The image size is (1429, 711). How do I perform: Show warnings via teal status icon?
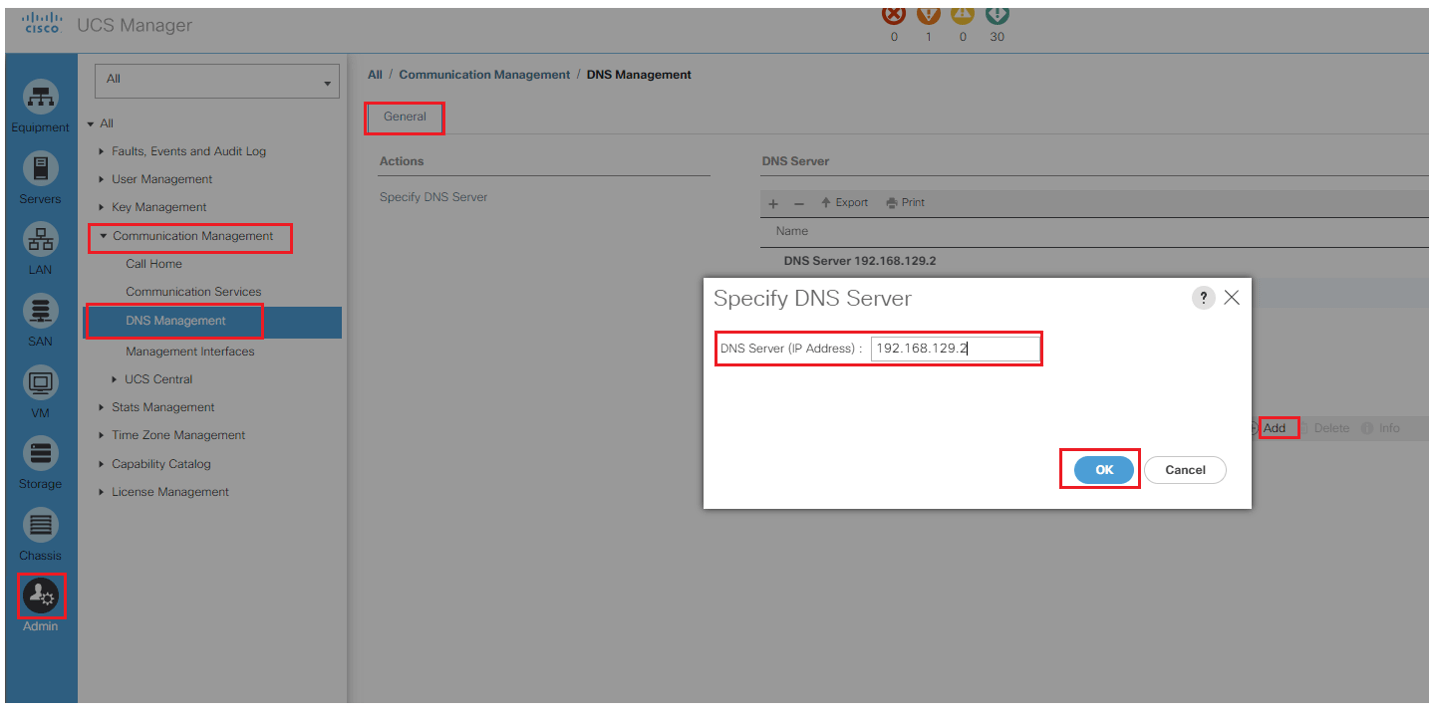(x=997, y=14)
